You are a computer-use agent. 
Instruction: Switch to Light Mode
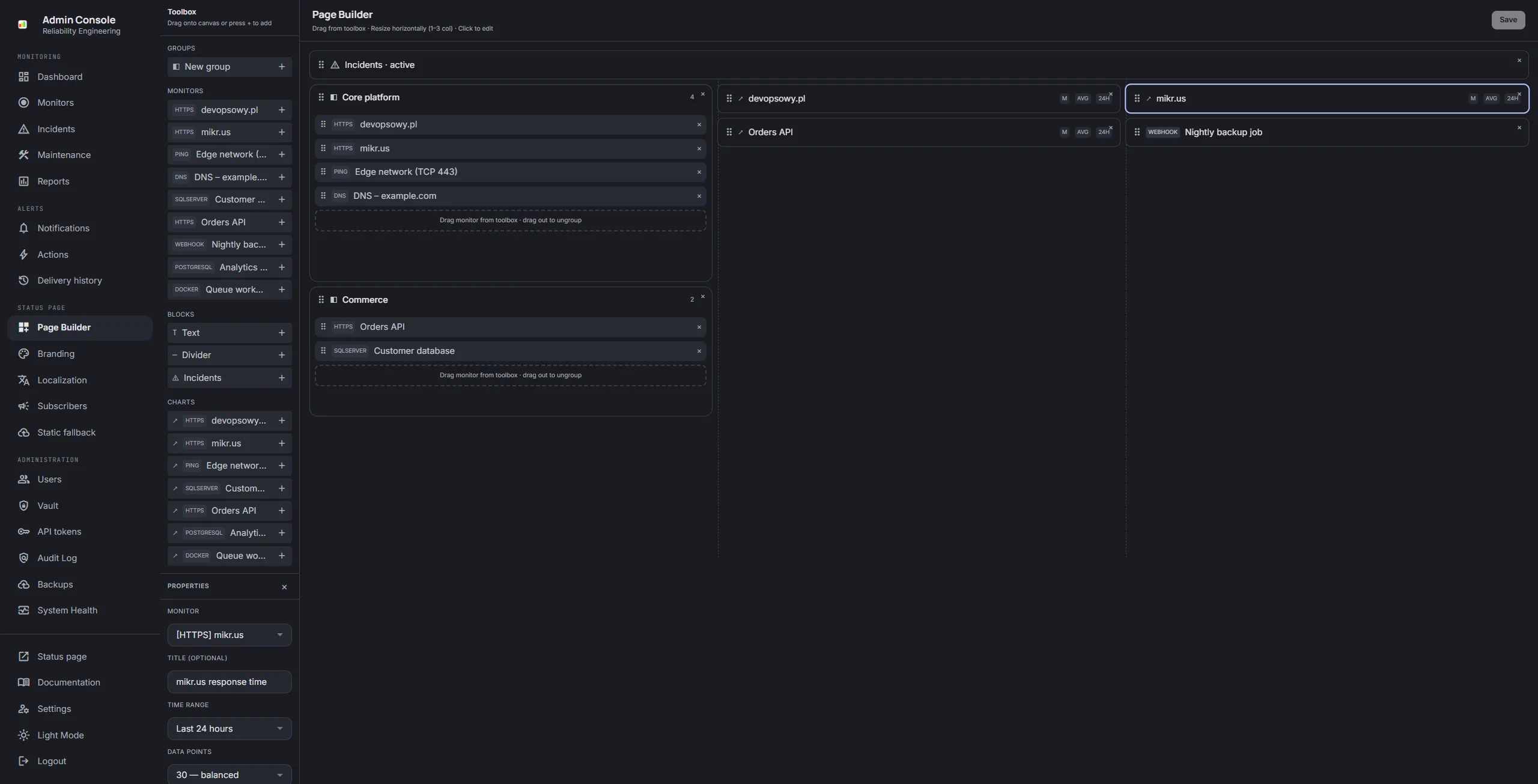coord(80,735)
